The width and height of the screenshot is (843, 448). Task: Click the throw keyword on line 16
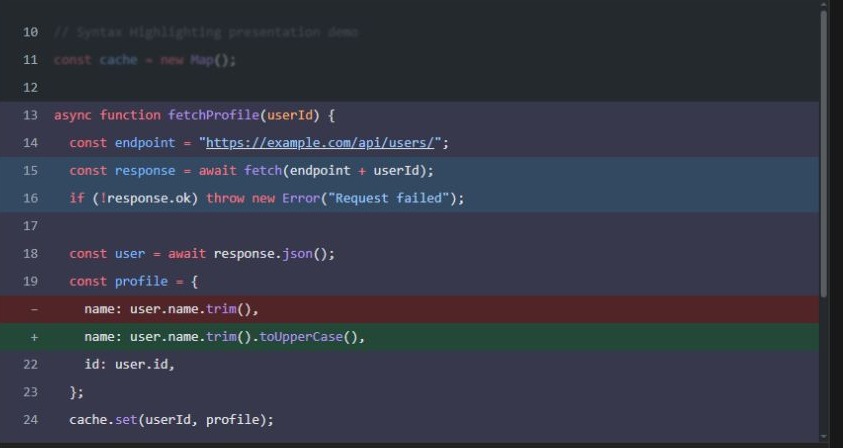point(225,198)
